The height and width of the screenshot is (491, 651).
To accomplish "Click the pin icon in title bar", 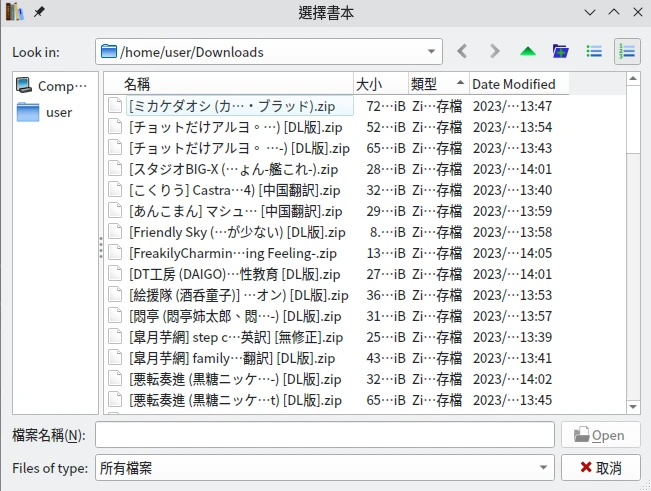I will point(39,12).
